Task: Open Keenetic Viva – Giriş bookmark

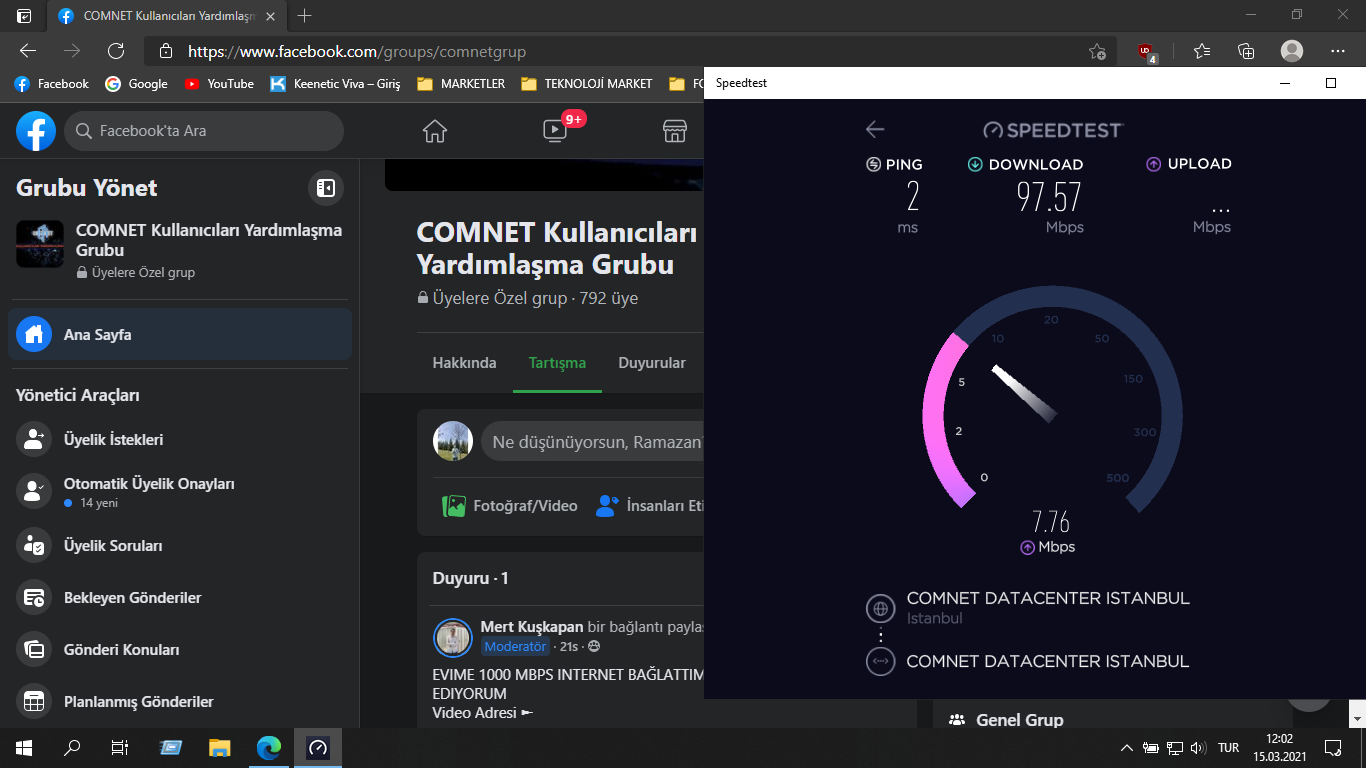Action: [336, 84]
